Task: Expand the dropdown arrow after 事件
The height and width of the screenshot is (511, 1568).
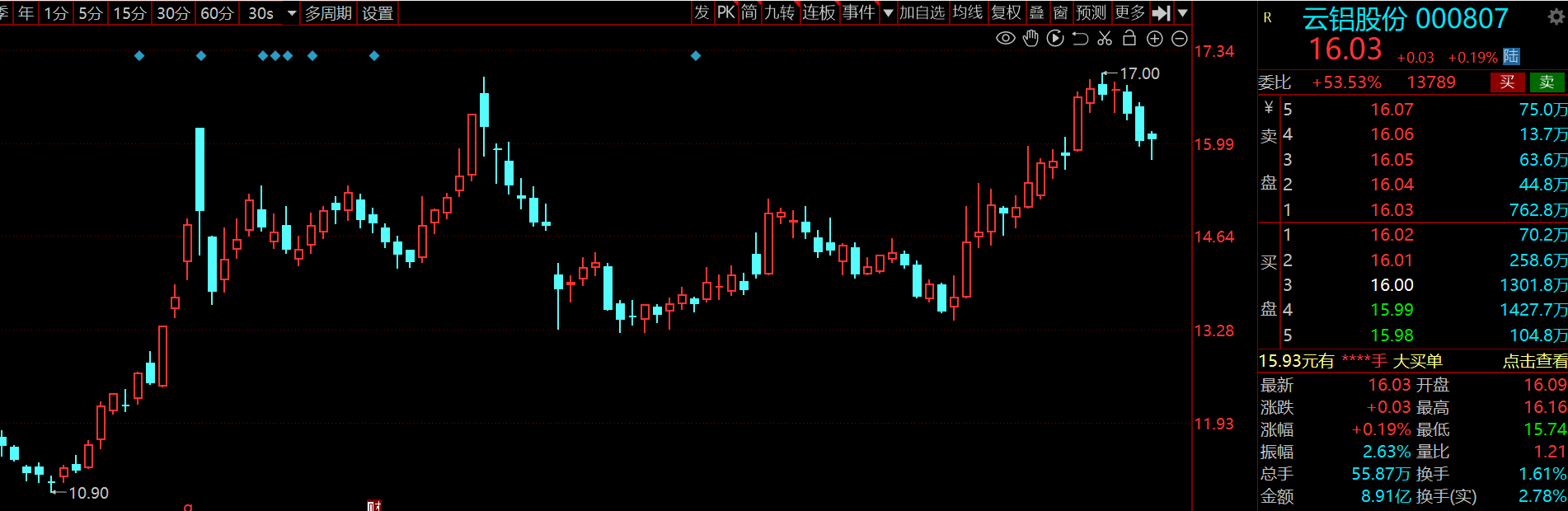Action: pyautogui.click(x=888, y=12)
